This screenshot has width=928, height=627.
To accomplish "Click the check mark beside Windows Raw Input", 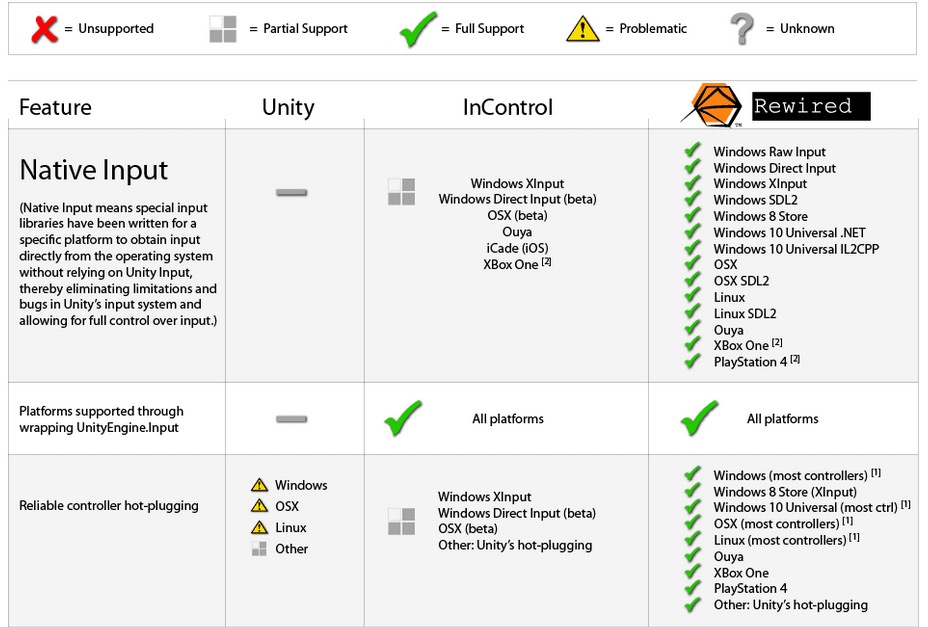I will click(x=692, y=150).
